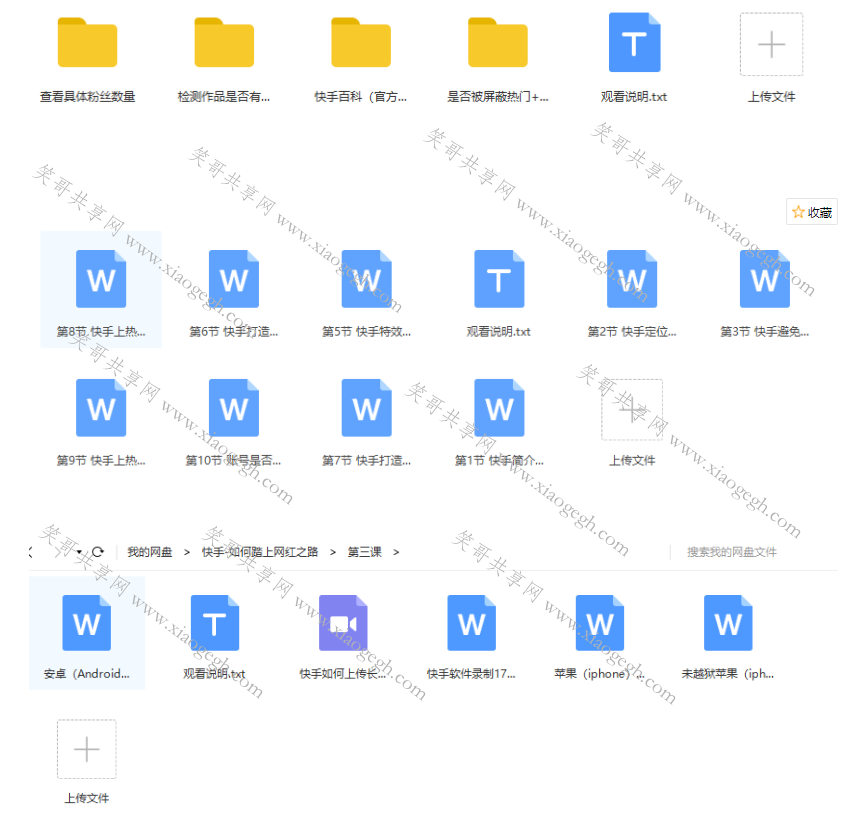Open the bottom 观看说明.txt file icon
The image size is (845, 823).
click(215, 623)
